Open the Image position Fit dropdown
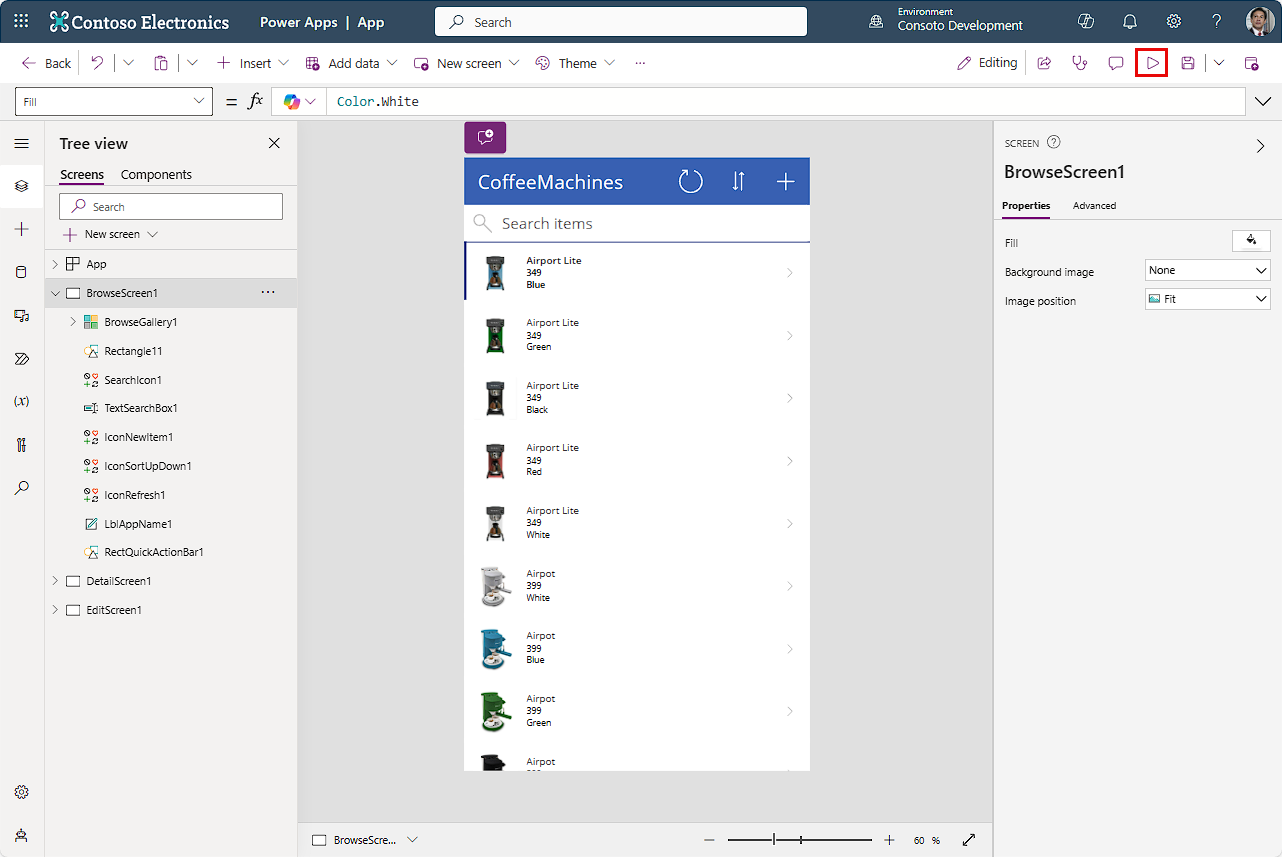 (1207, 299)
